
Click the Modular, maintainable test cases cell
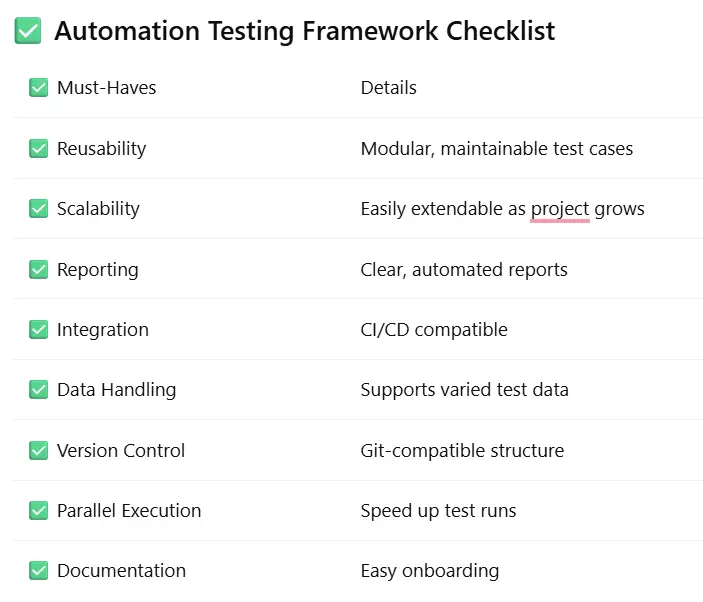[497, 148]
